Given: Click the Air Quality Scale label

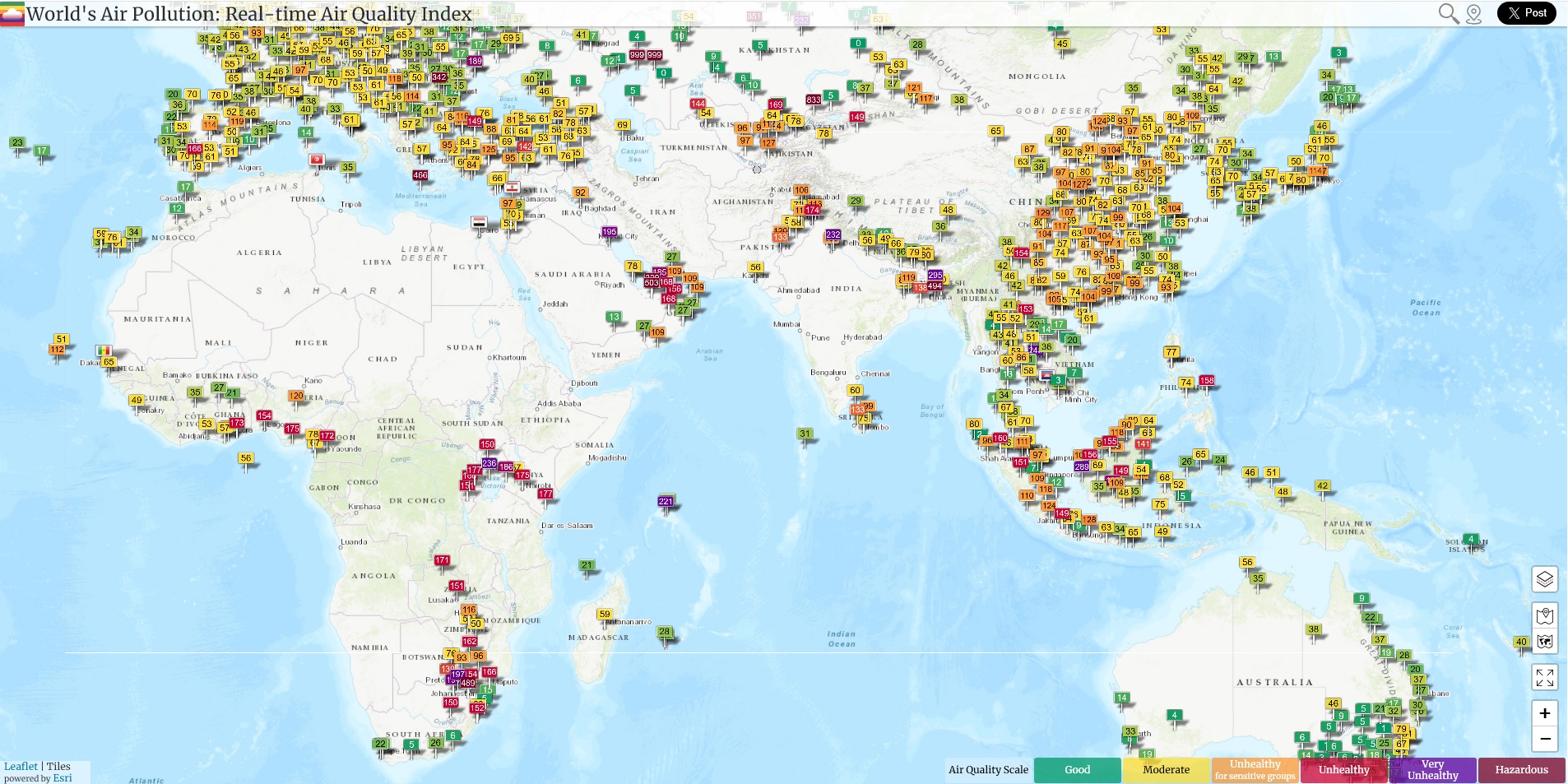Looking at the screenshot, I should [x=988, y=770].
